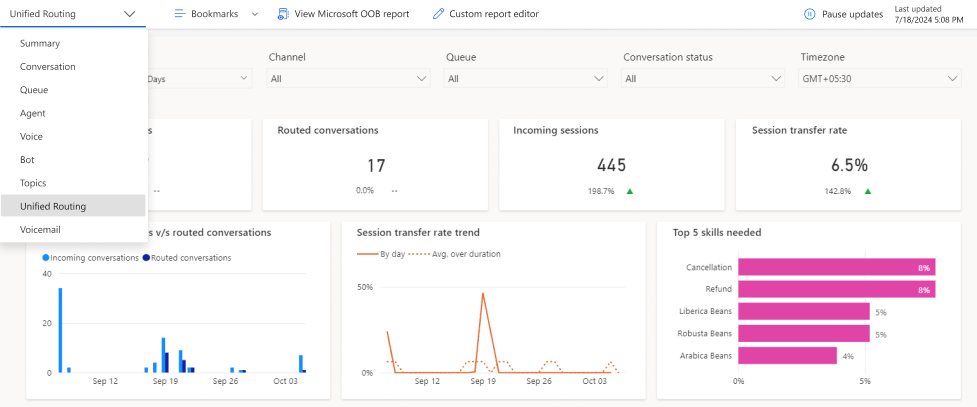Screen dimensions: 977x407
Task: Open the Custom report editor
Action: 485,14
